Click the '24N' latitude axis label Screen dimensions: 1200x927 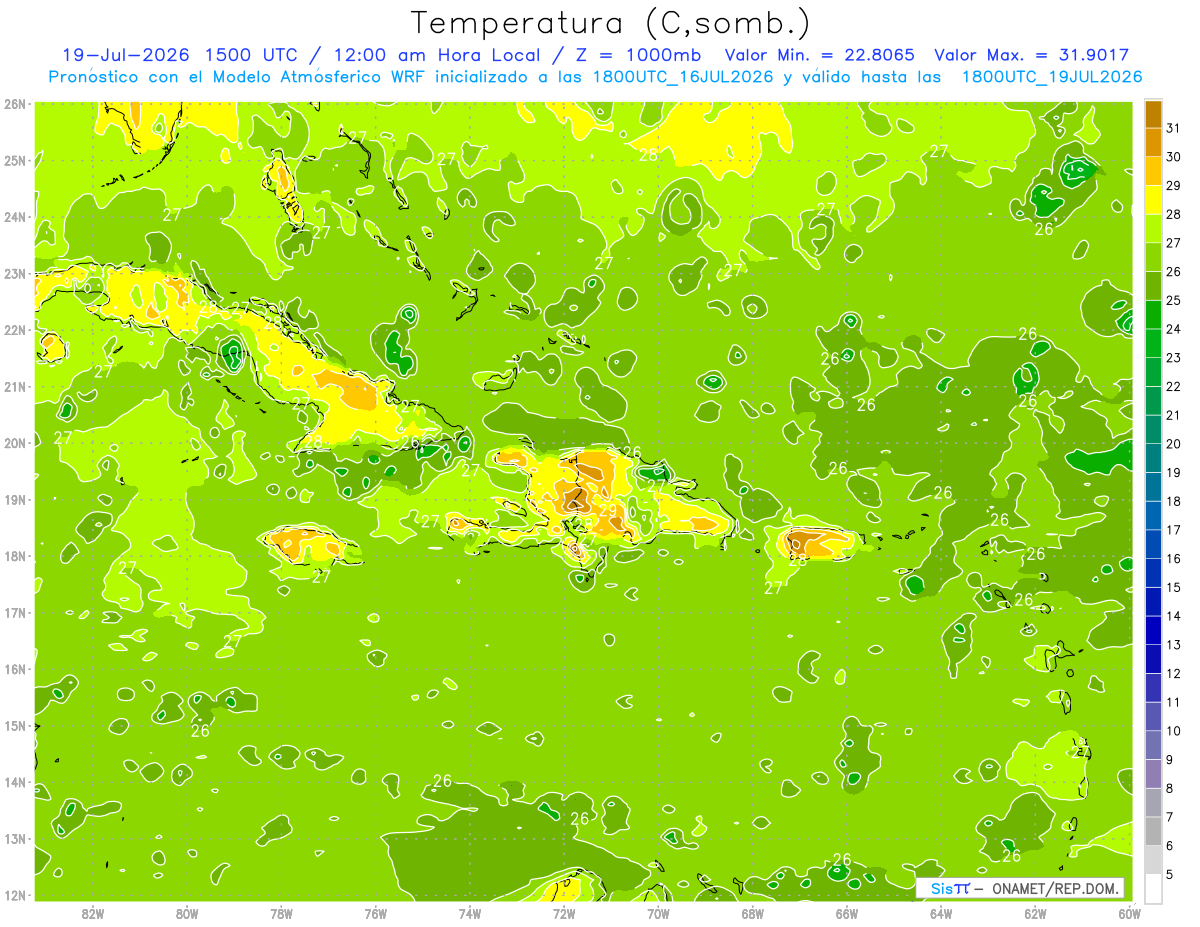[x=15, y=216]
